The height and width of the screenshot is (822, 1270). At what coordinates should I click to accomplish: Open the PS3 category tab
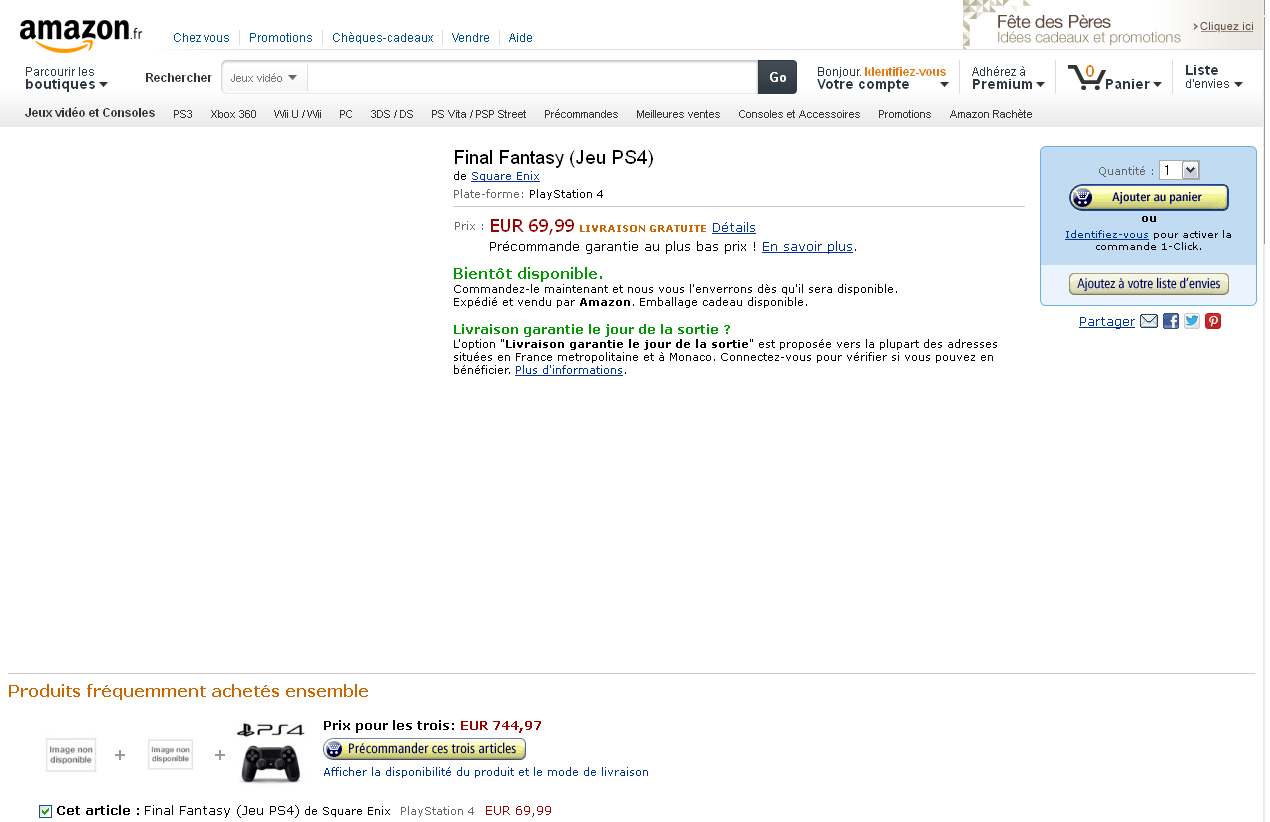tap(183, 114)
